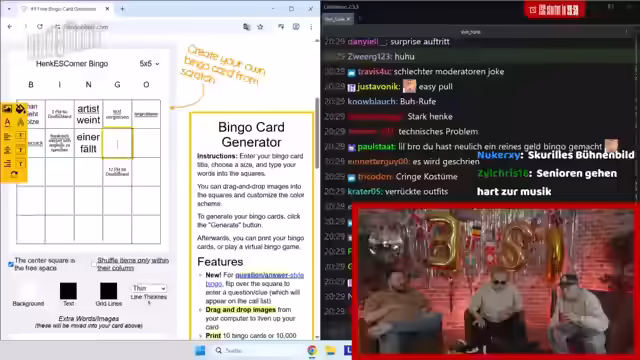
Task: Edit the HenkESCorner Bingo title field
Action: point(72,64)
